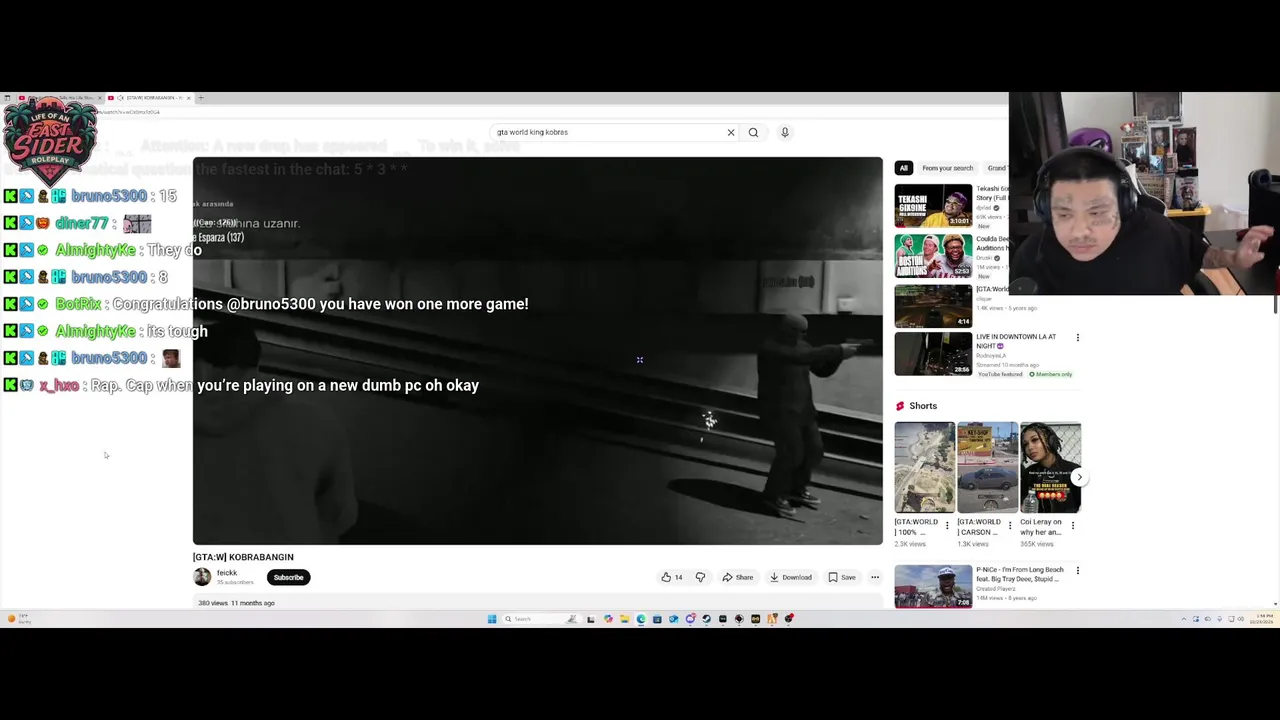Clear the YouTube search box text
This screenshot has width=1280, height=720.
click(731, 132)
